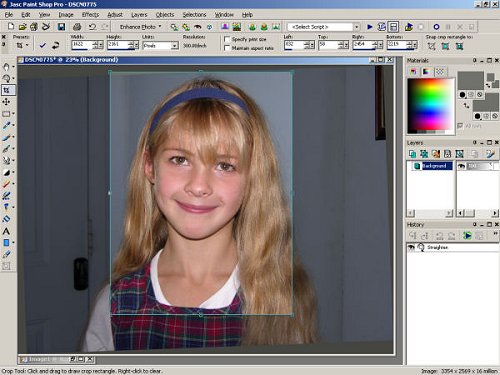The height and width of the screenshot is (375, 500).
Task: Click the Print icon in the toolbar
Action: coord(77,27)
